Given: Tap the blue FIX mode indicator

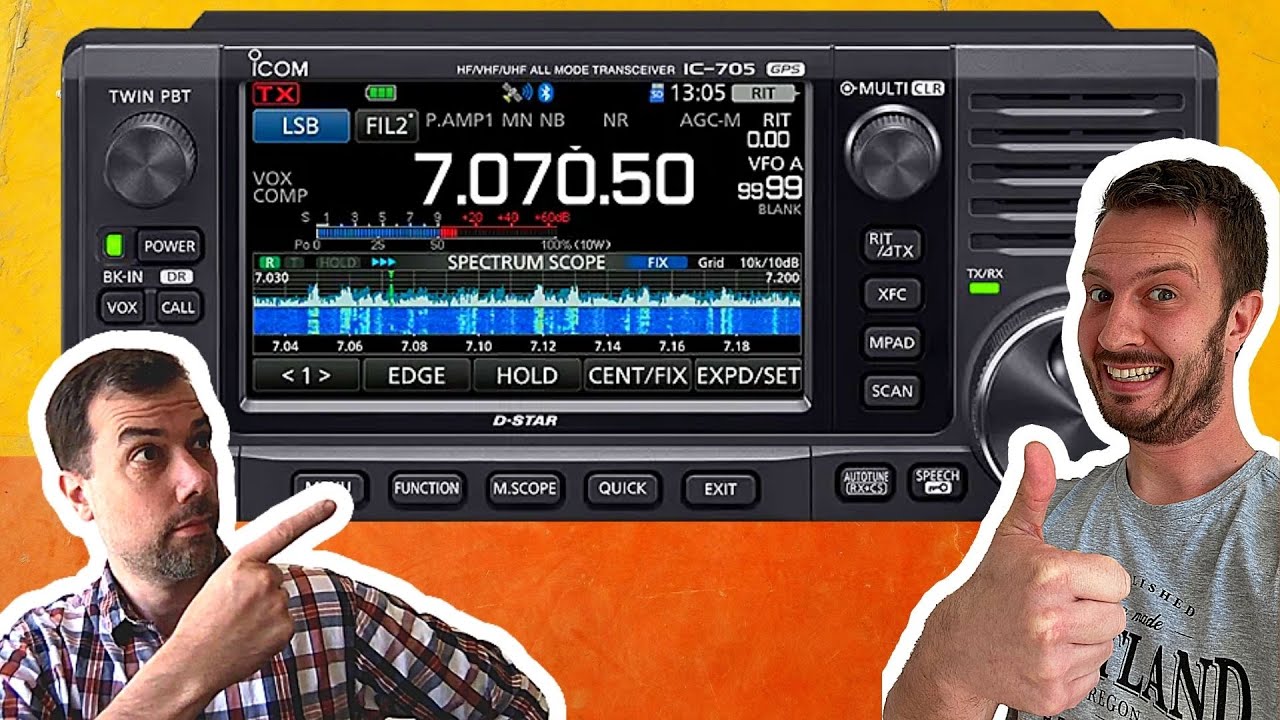Looking at the screenshot, I should (657, 263).
